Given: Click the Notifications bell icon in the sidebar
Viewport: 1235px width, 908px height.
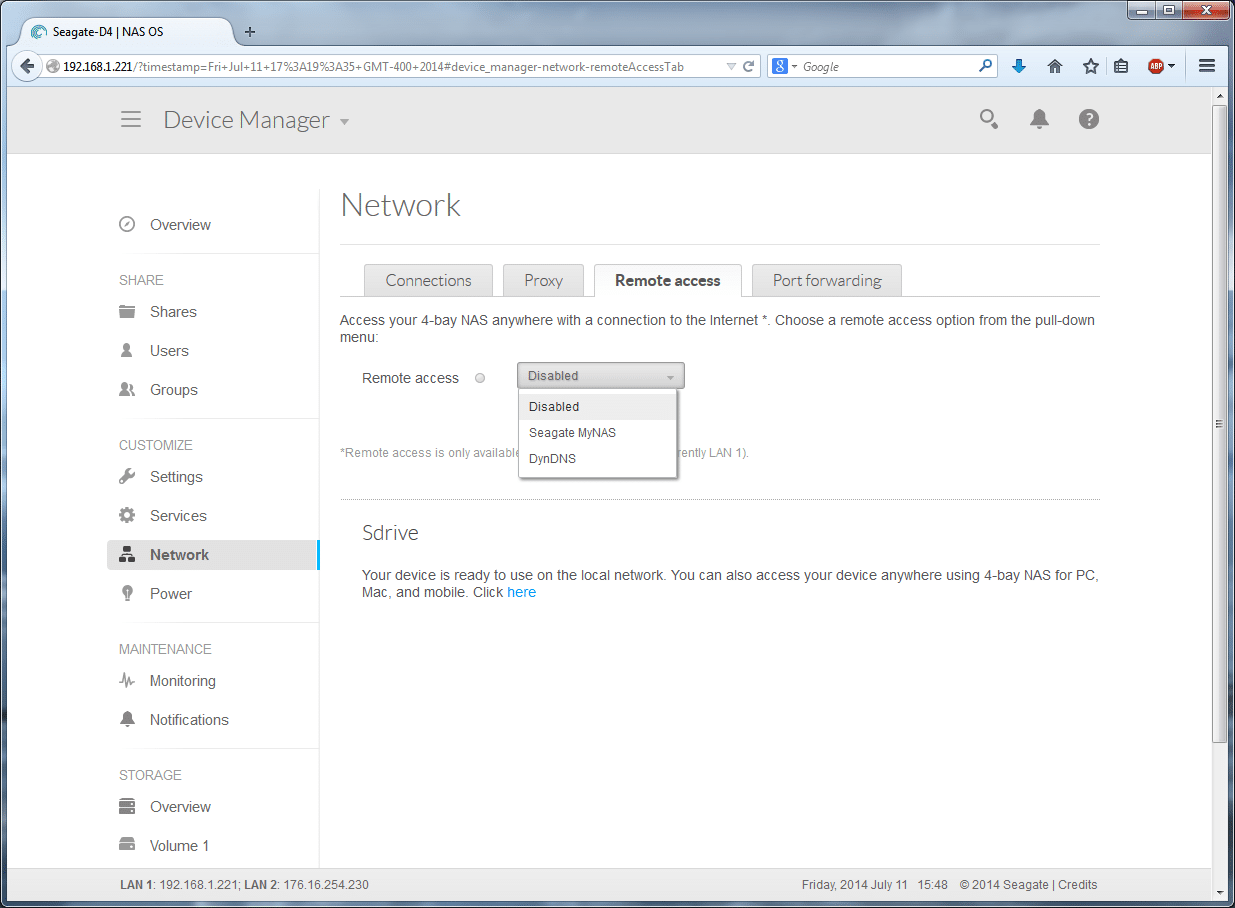Looking at the screenshot, I should pyautogui.click(x=127, y=719).
